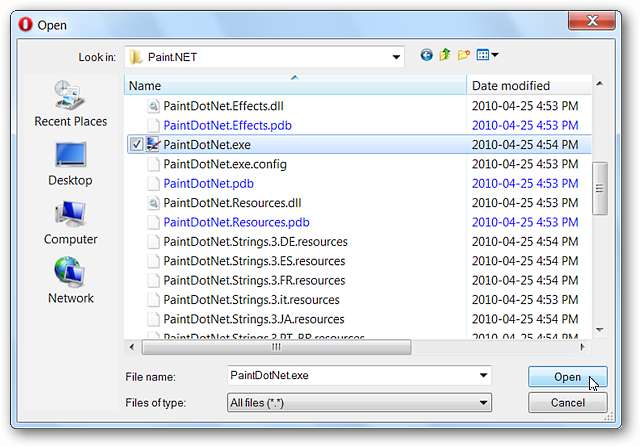Click vertical scrollbar down arrow

click(599, 329)
